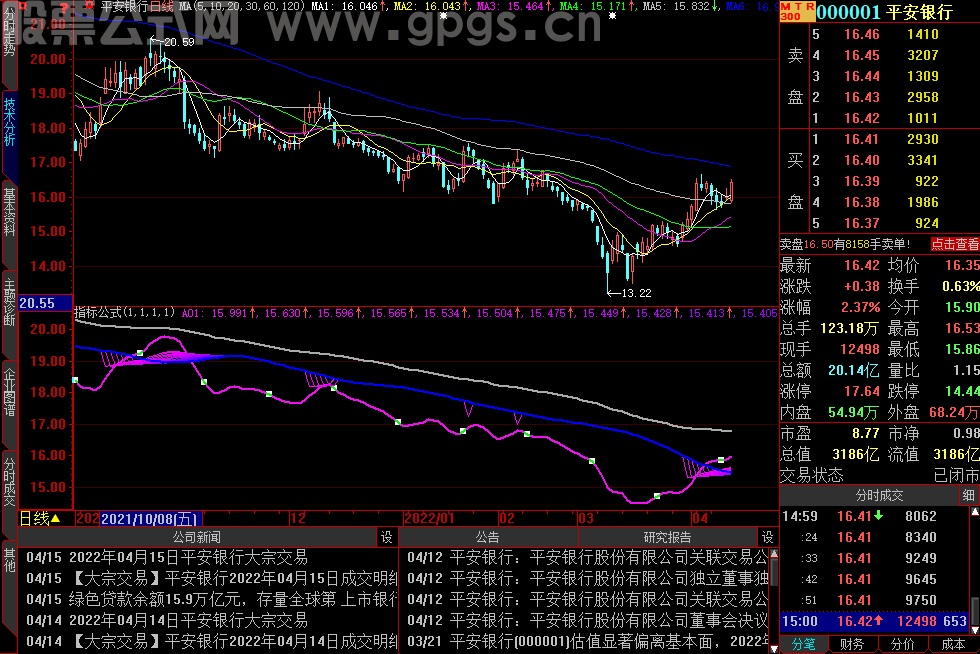
Task: Click the 设 button beside 公司新闻
Action: [x=387, y=537]
